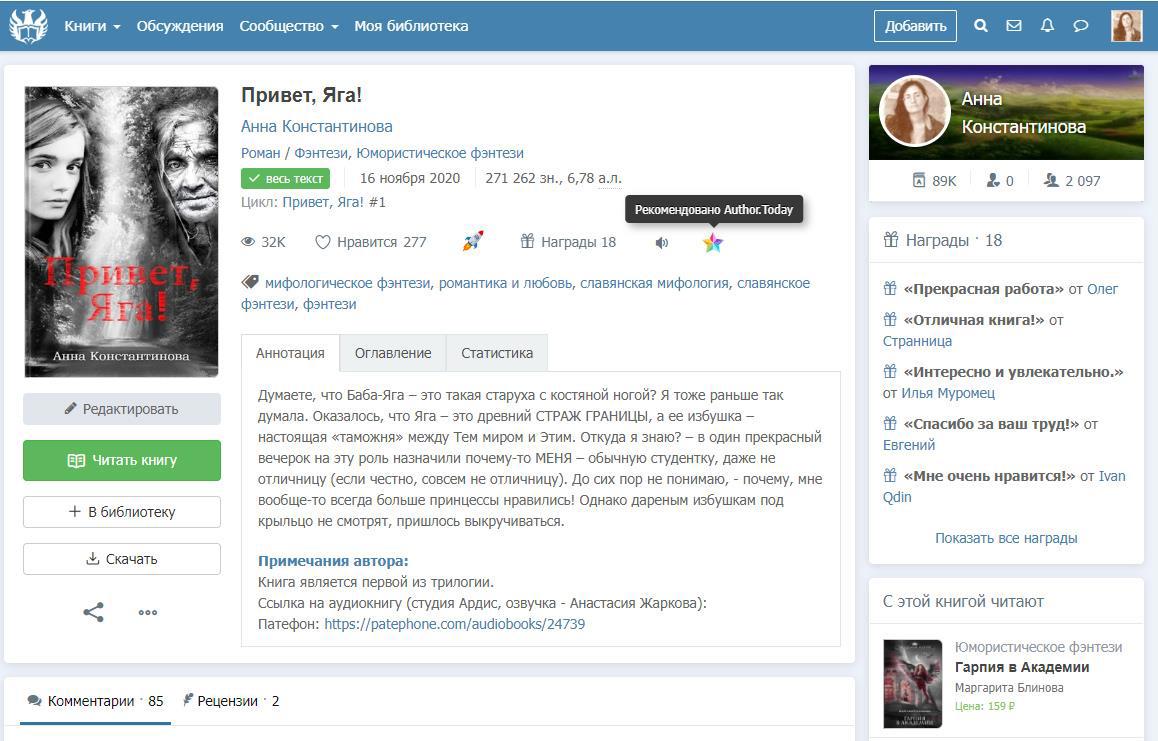
Task: Expand the Книги dropdown menu
Action: 92,26
